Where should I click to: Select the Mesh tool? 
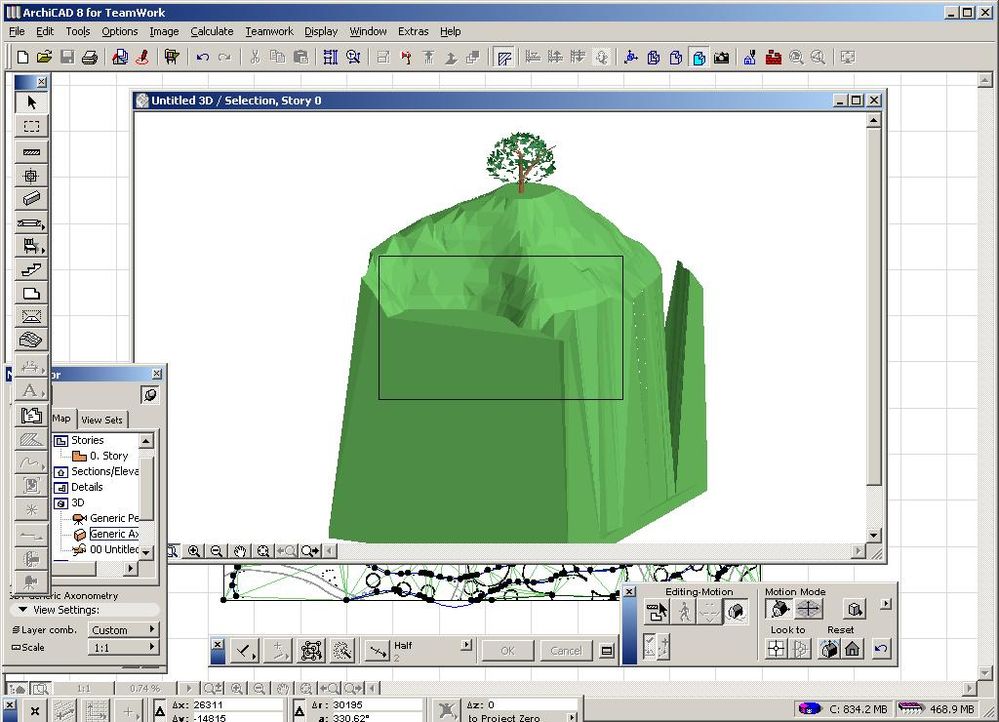[x=31, y=340]
